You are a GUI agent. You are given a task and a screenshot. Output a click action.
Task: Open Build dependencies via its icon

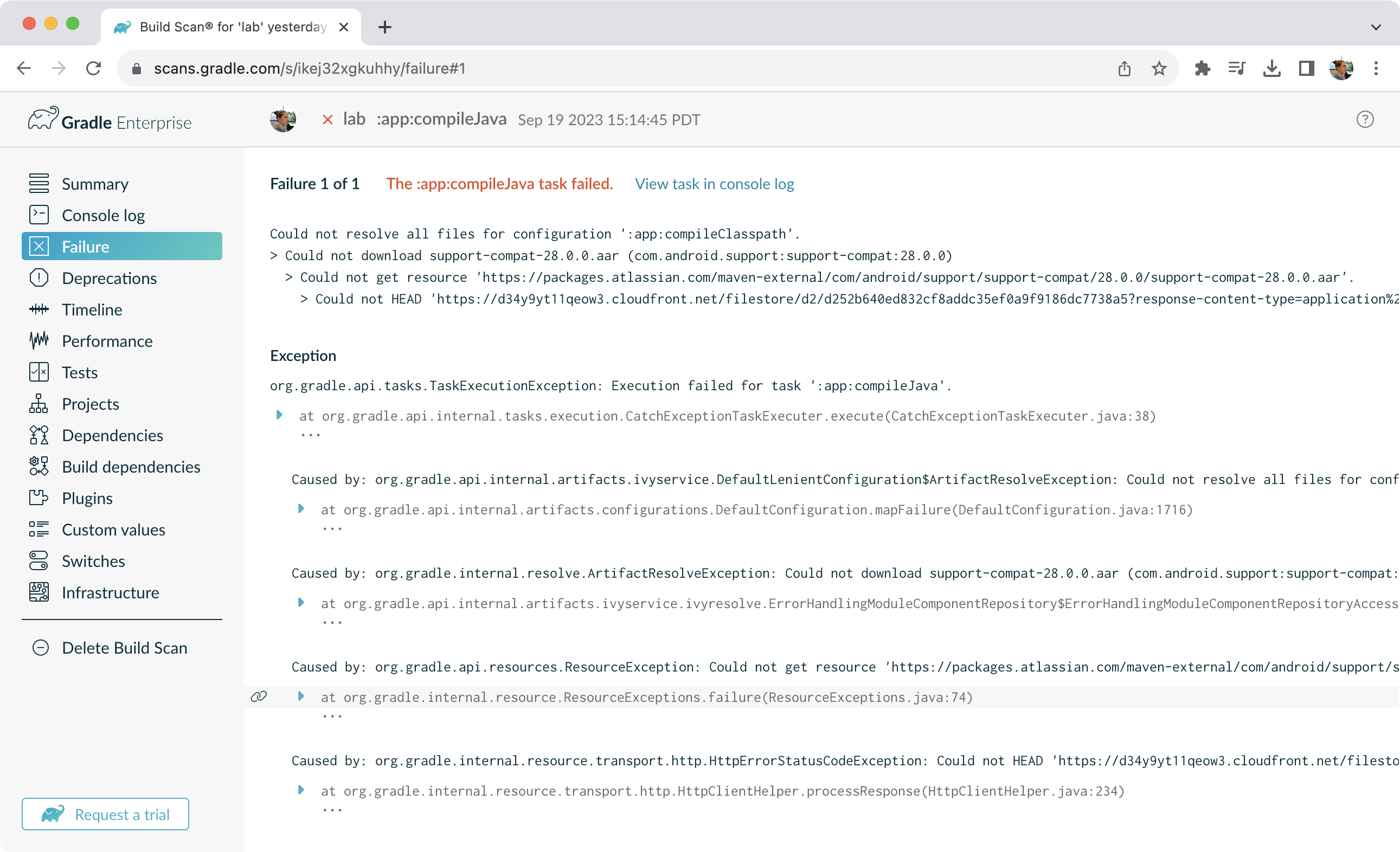(x=38, y=466)
